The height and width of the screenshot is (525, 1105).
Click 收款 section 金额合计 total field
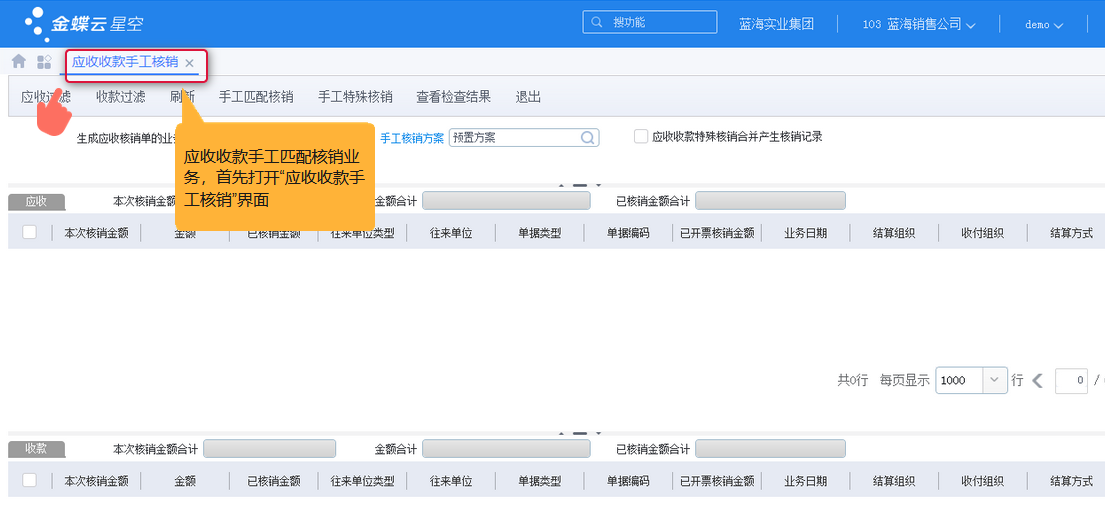(506, 449)
